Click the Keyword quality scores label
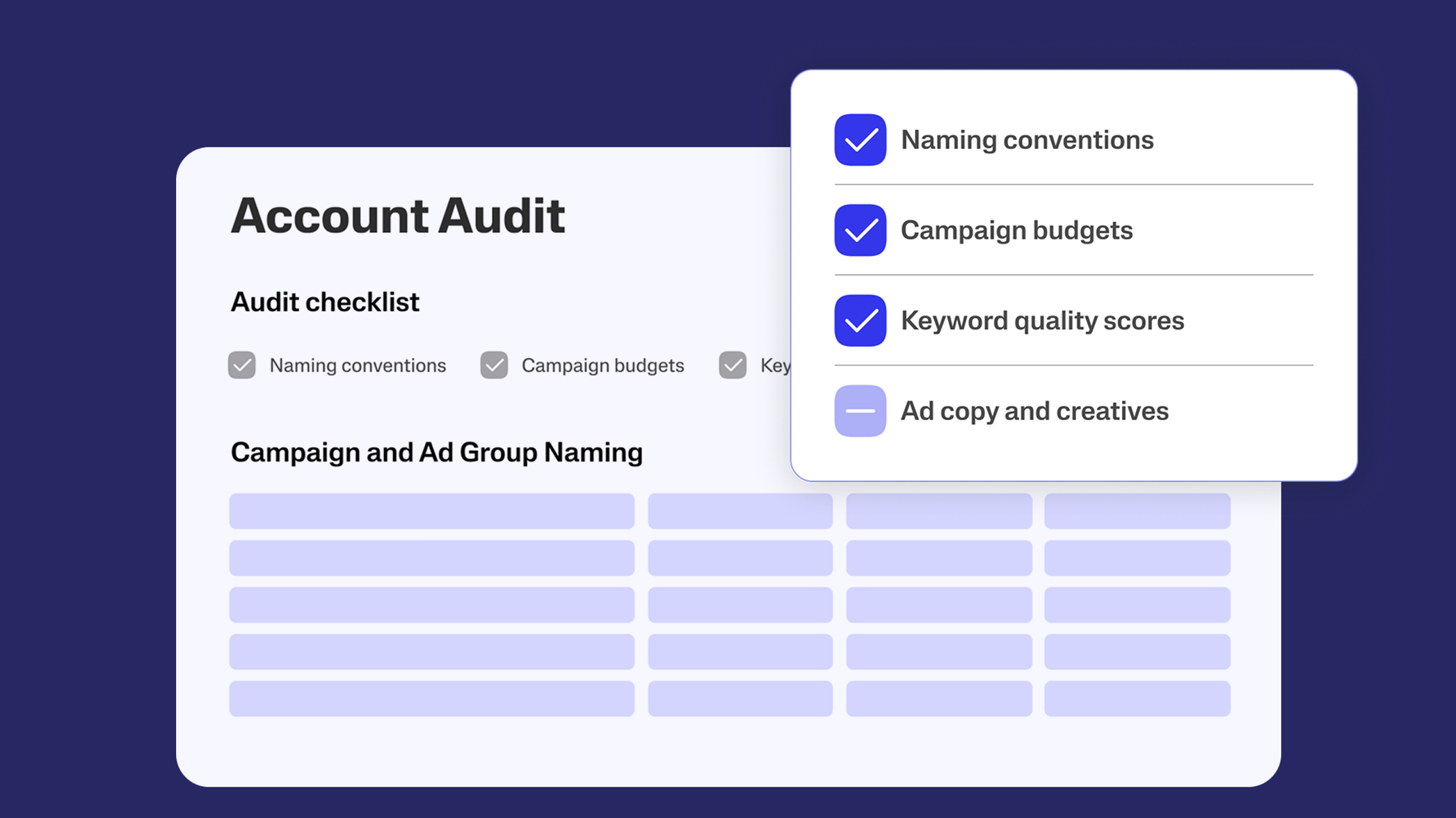 point(1042,321)
